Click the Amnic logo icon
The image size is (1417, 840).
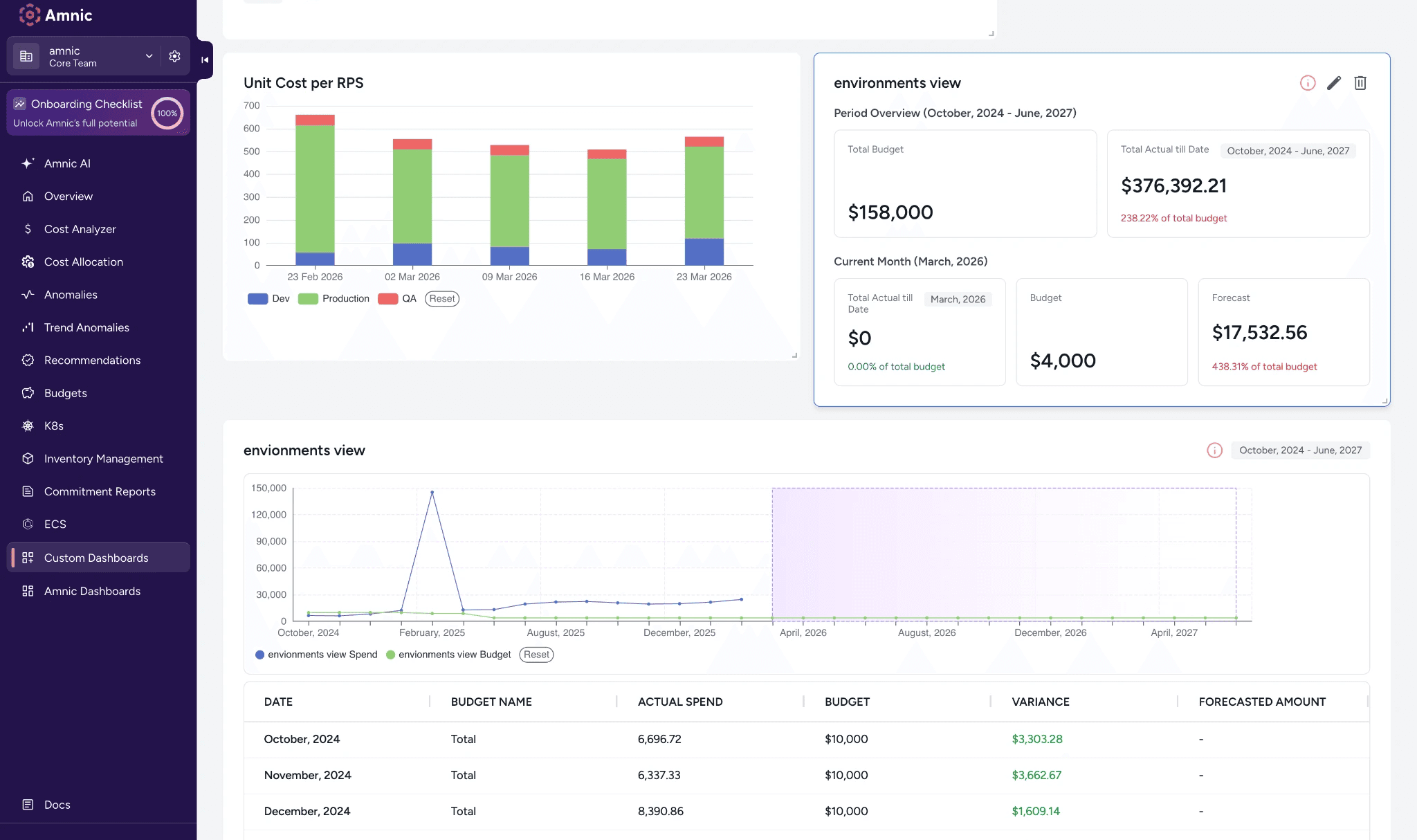(29, 15)
